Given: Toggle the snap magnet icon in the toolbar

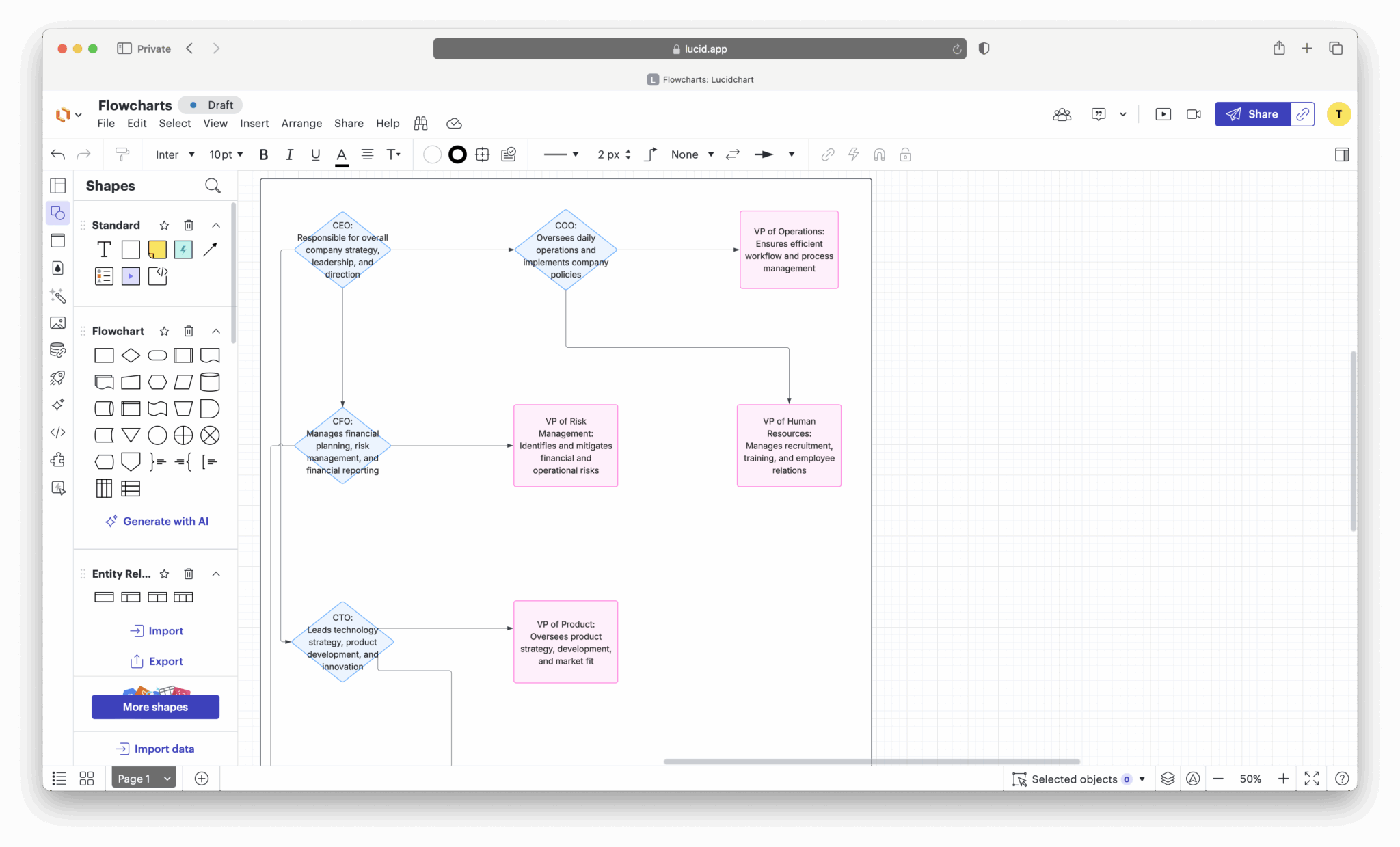Looking at the screenshot, I should pos(879,154).
